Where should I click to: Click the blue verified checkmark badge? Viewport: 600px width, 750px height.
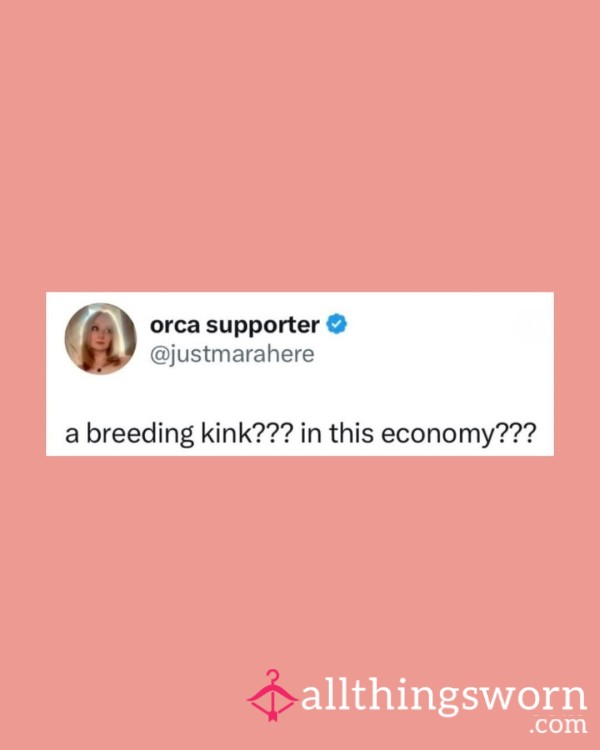point(336,324)
